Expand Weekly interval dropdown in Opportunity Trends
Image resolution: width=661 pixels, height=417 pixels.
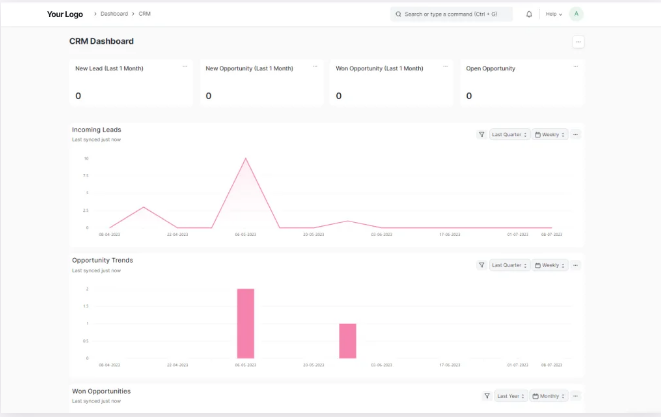(550, 265)
